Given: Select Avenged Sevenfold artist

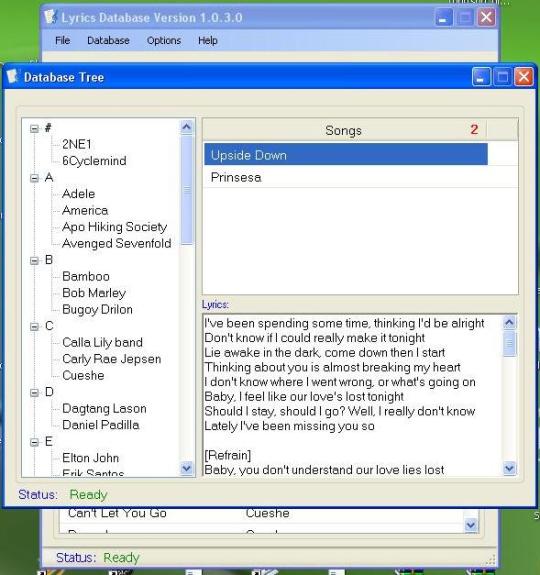Looking at the screenshot, I should click(117, 243).
